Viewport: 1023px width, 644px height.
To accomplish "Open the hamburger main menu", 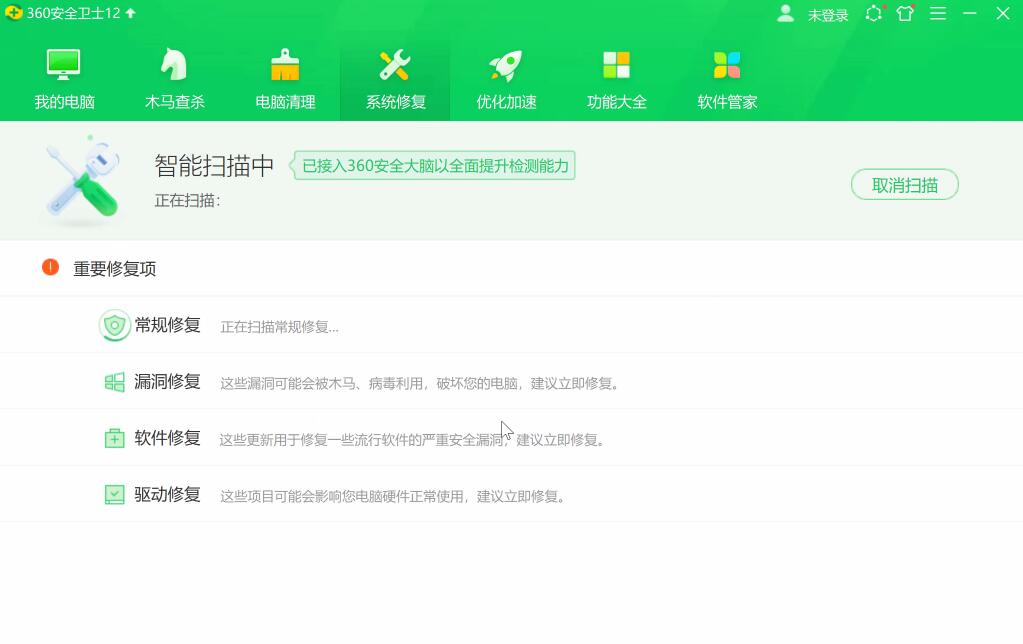I will point(938,14).
